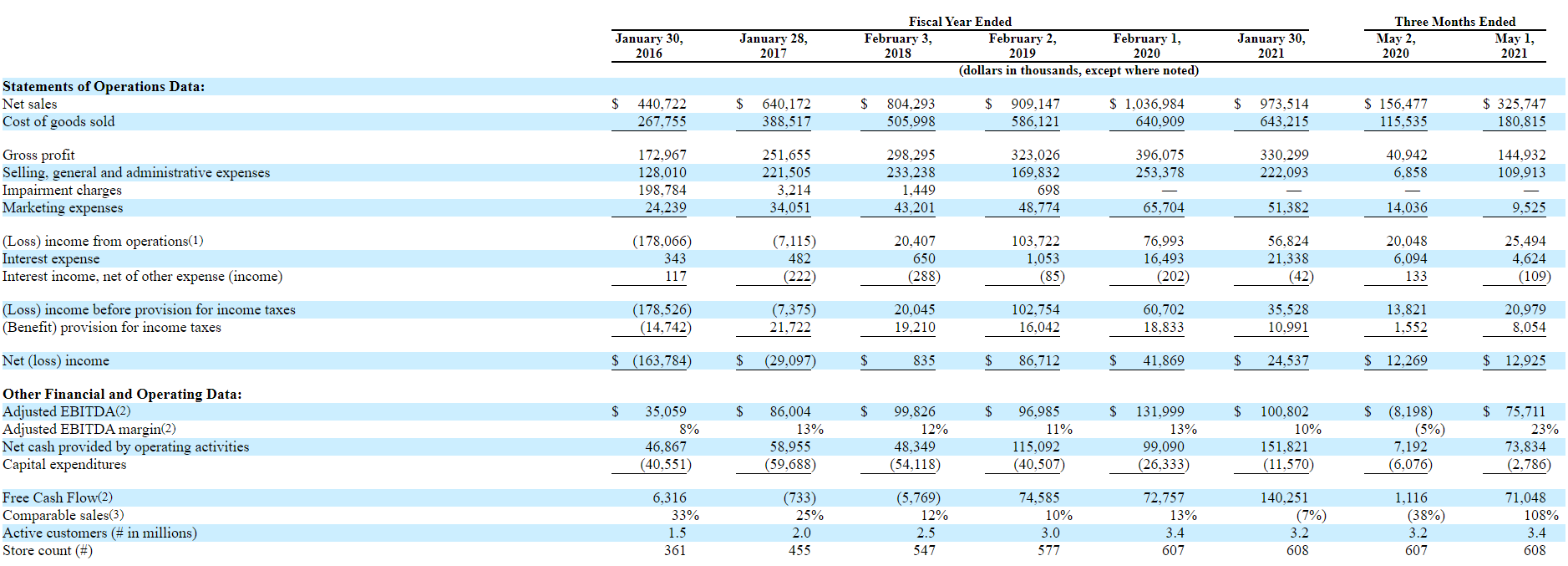
Task: Click SG&A value "222,093"
Action: click(1285, 172)
